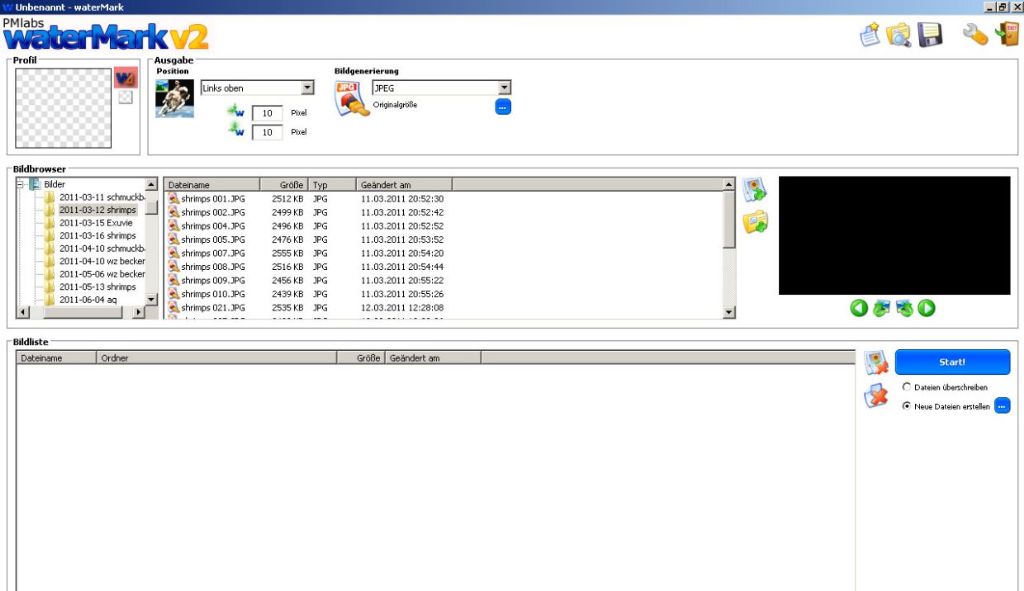Open the 'Links oben' position dropdown
1024x591 pixels.
pyautogui.click(x=307, y=88)
